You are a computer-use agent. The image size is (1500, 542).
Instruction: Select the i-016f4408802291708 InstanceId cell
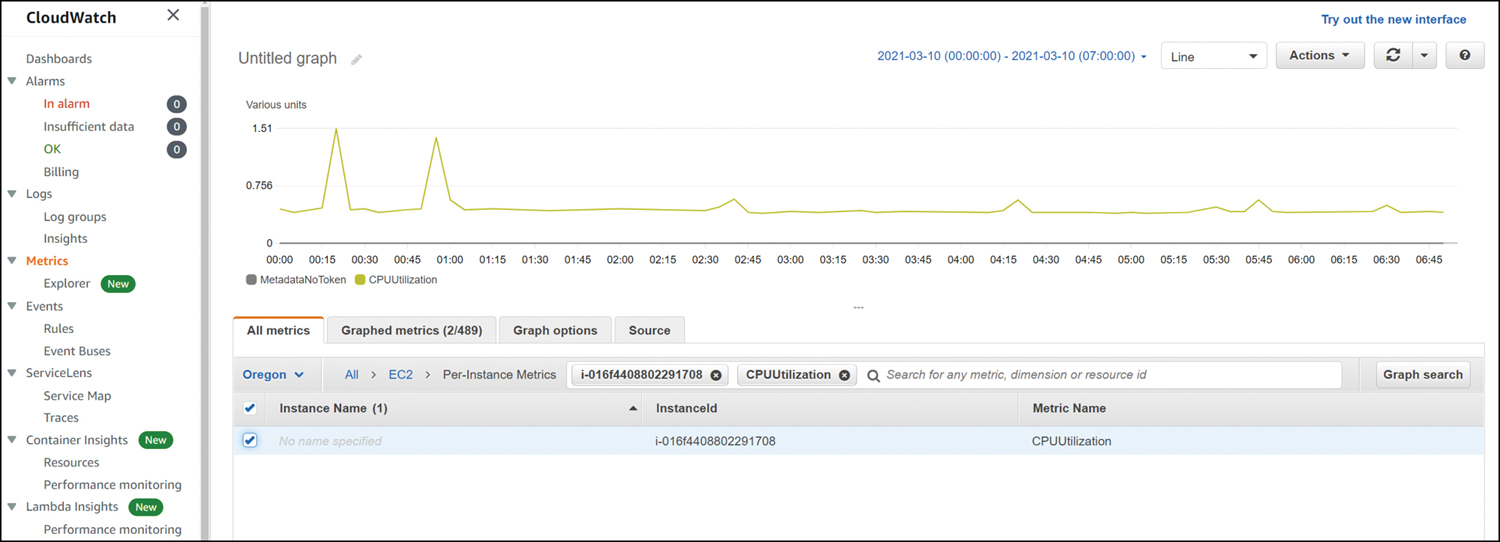715,441
